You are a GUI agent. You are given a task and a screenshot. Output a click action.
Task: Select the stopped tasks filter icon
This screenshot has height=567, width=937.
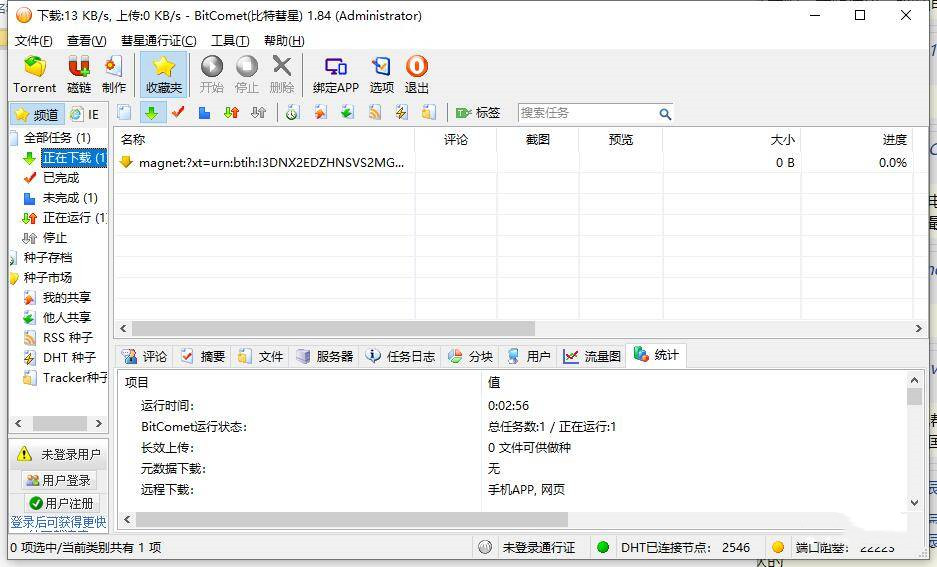point(258,112)
